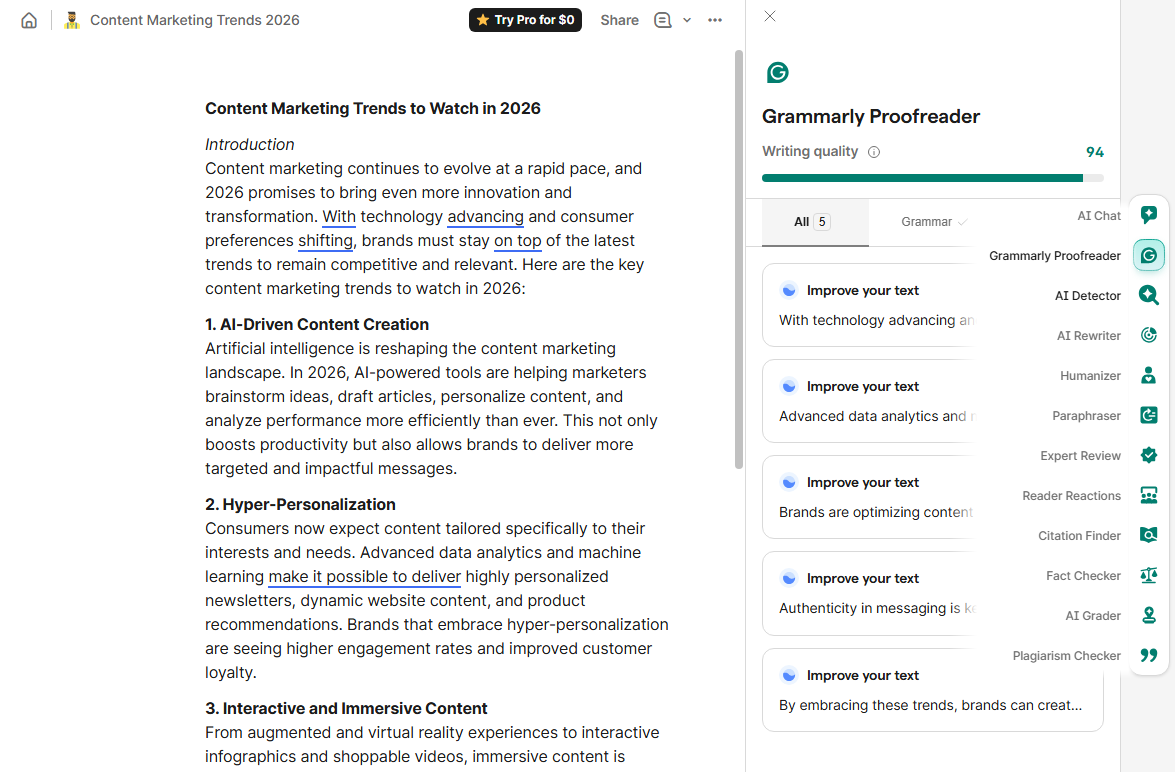Screen dimensions: 1175x772
Task: Open the Humanizer tool
Action: 1148,375
